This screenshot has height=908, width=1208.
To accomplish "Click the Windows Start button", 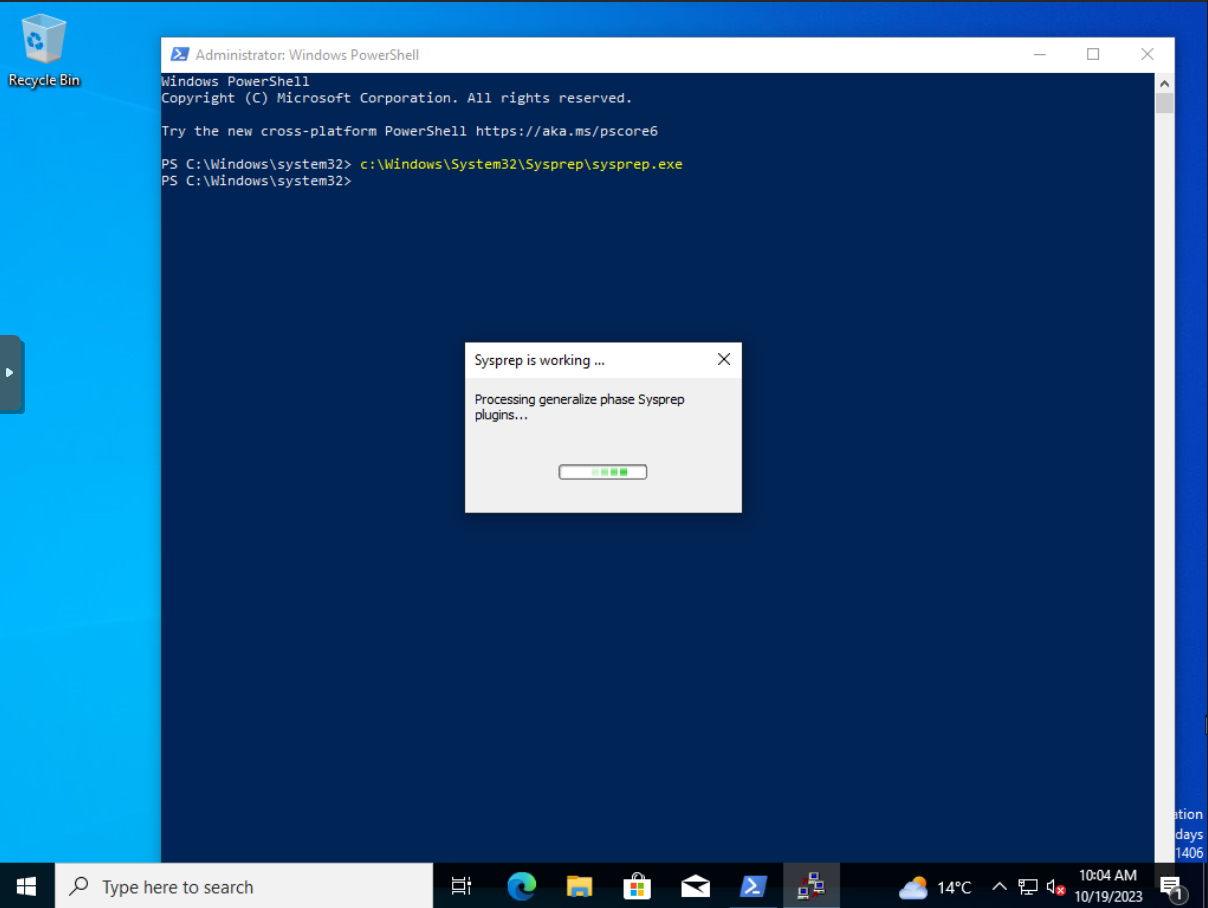I will click(x=27, y=886).
